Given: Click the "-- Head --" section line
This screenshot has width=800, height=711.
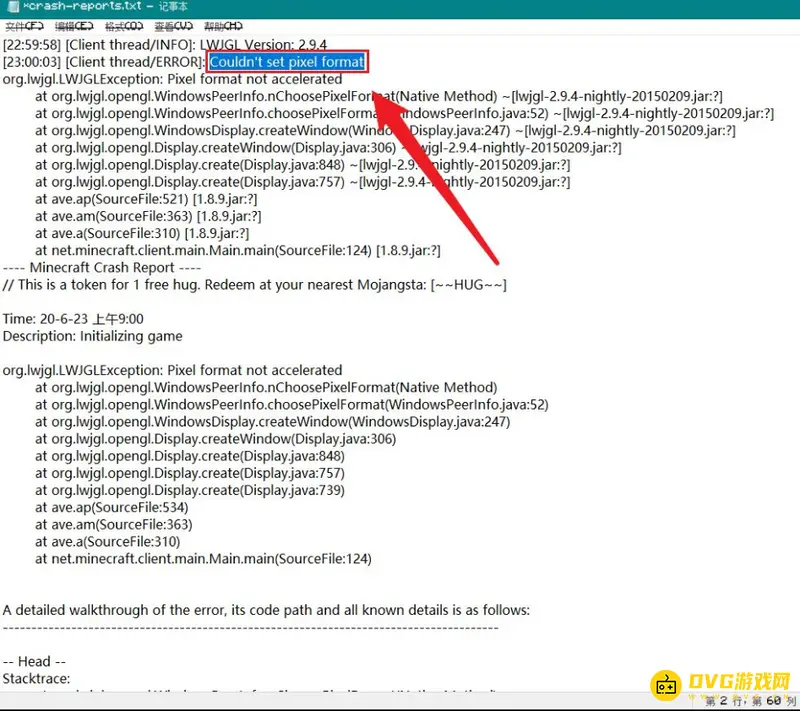Looking at the screenshot, I should coord(34,662).
